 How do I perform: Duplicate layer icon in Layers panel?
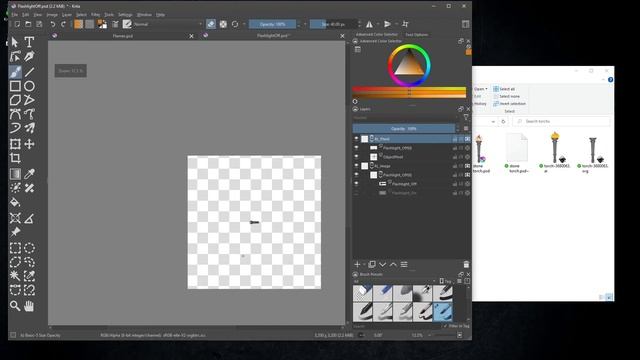click(x=372, y=264)
